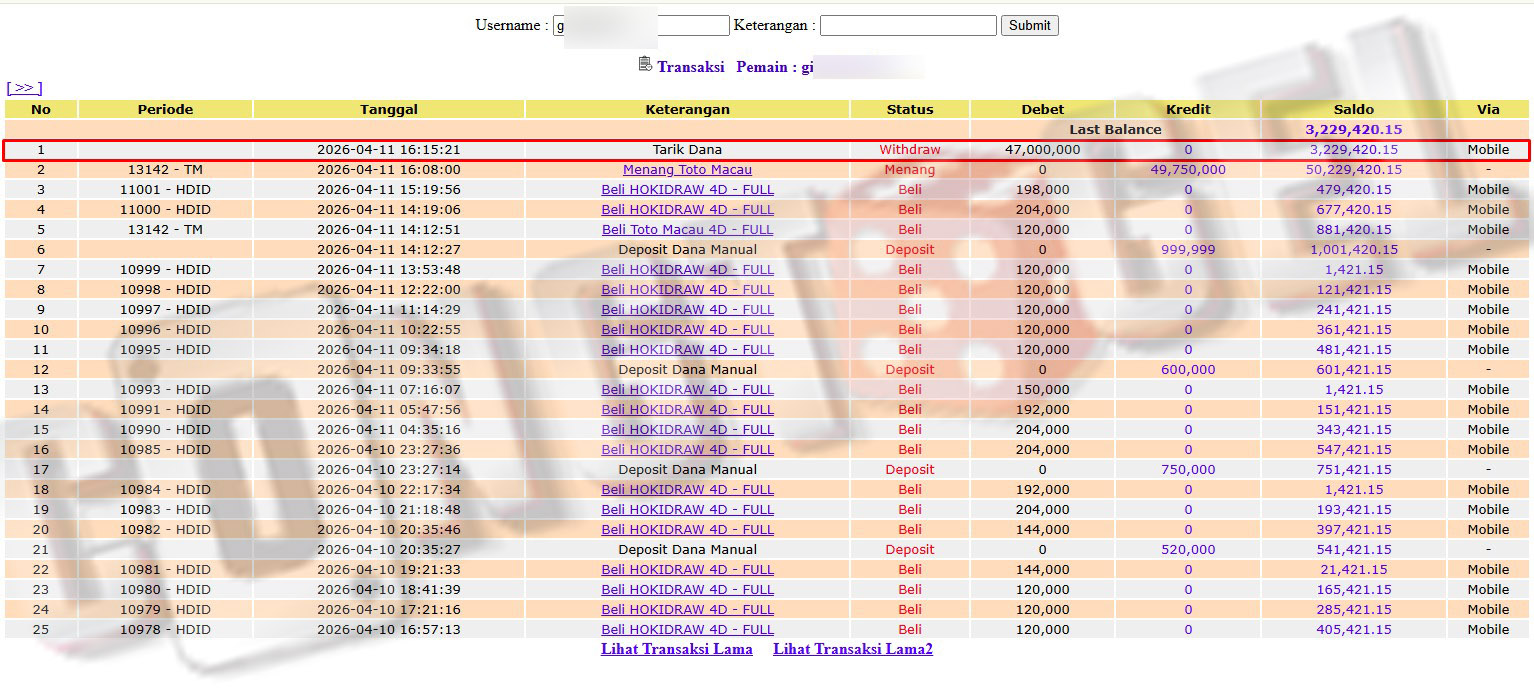Open Beli HOKIDRAW link for period 10996

(687, 330)
